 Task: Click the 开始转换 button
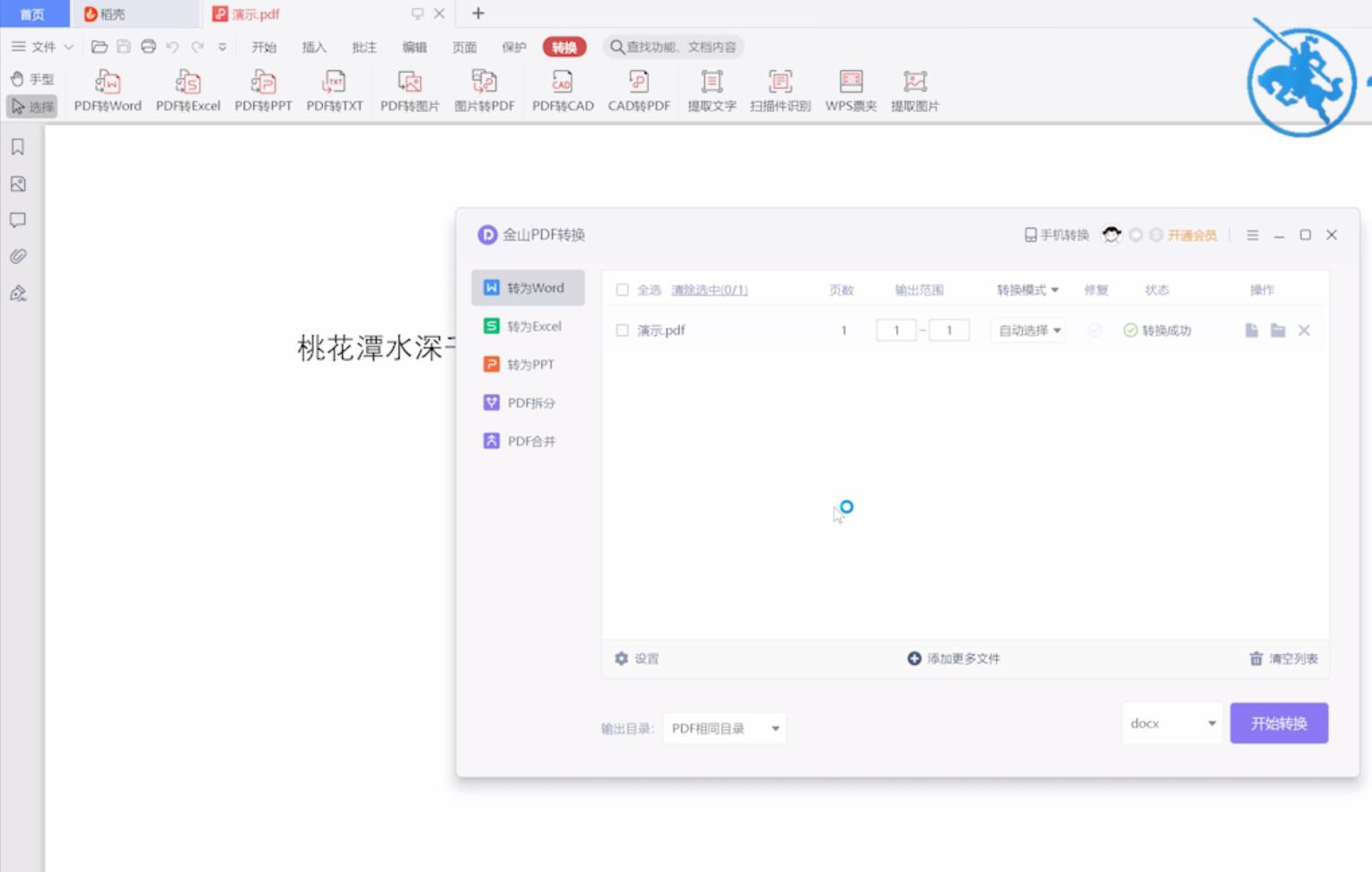(1279, 723)
